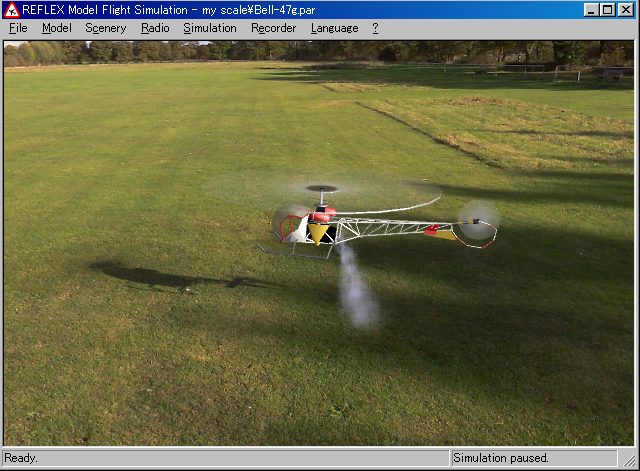Click the 'Simulation paused.' status text
This screenshot has width=640, height=471.
[x=501, y=458]
